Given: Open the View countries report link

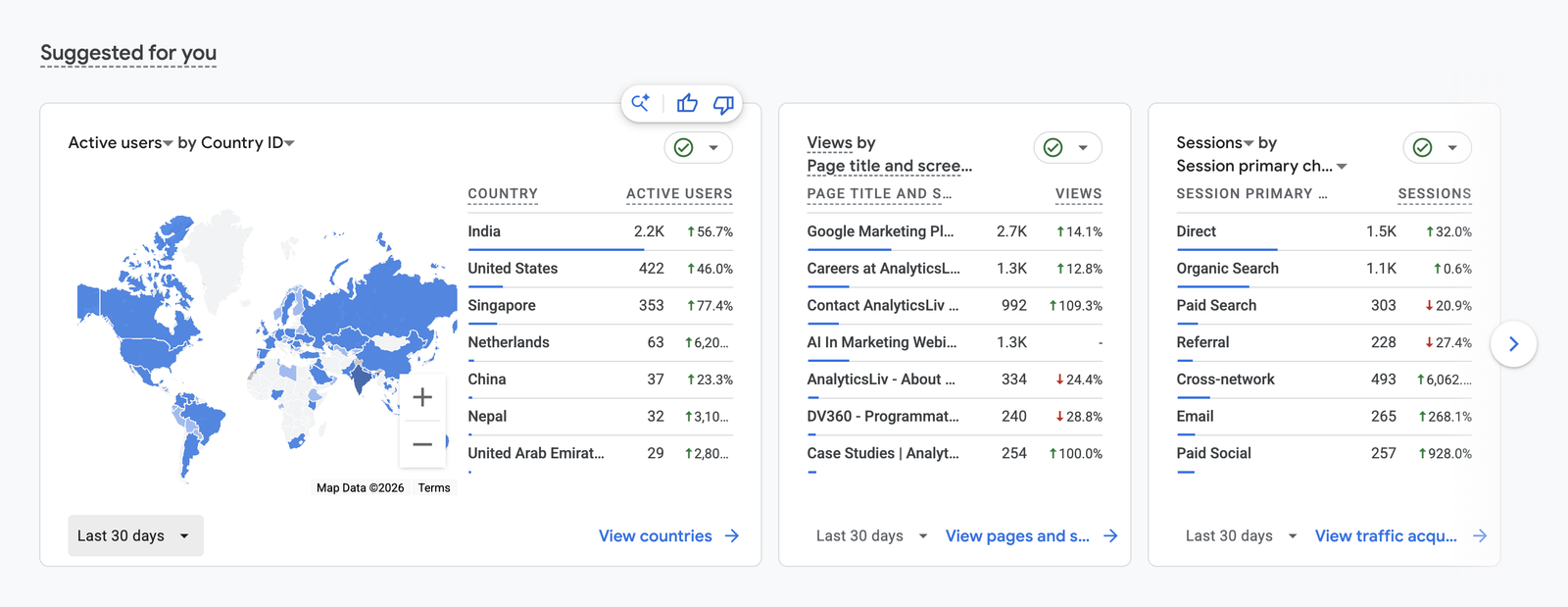Looking at the screenshot, I should [x=656, y=535].
